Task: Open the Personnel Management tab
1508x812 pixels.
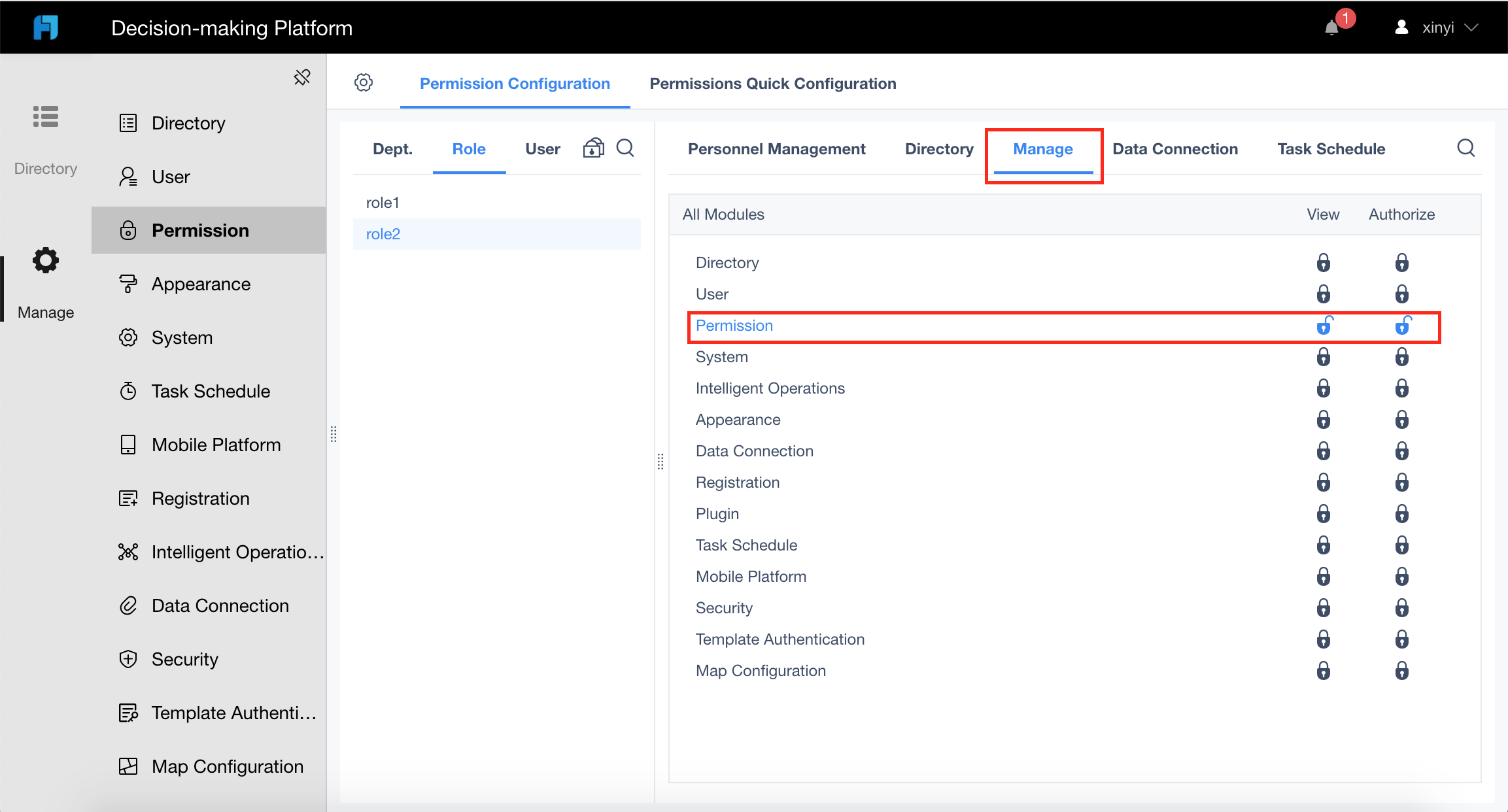Action: 777,149
